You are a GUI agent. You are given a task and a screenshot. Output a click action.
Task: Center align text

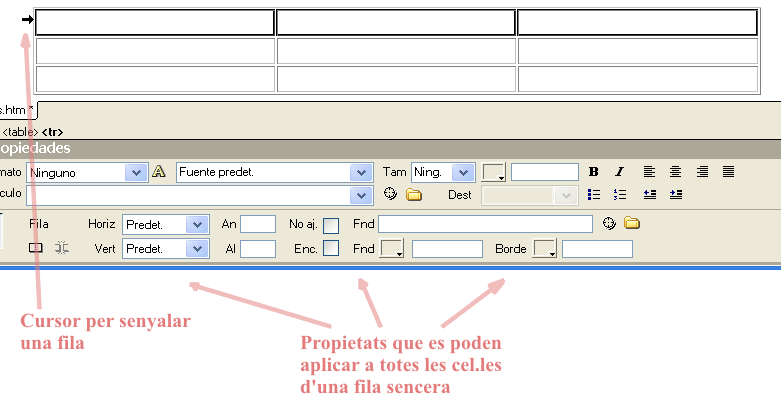(x=675, y=172)
